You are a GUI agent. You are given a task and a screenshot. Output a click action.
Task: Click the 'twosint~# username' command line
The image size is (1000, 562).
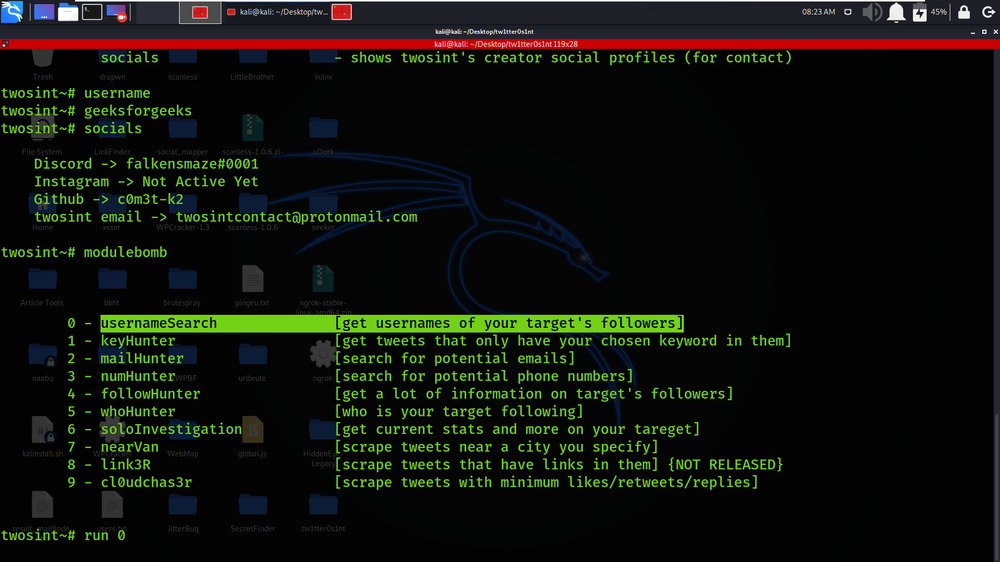[75, 93]
